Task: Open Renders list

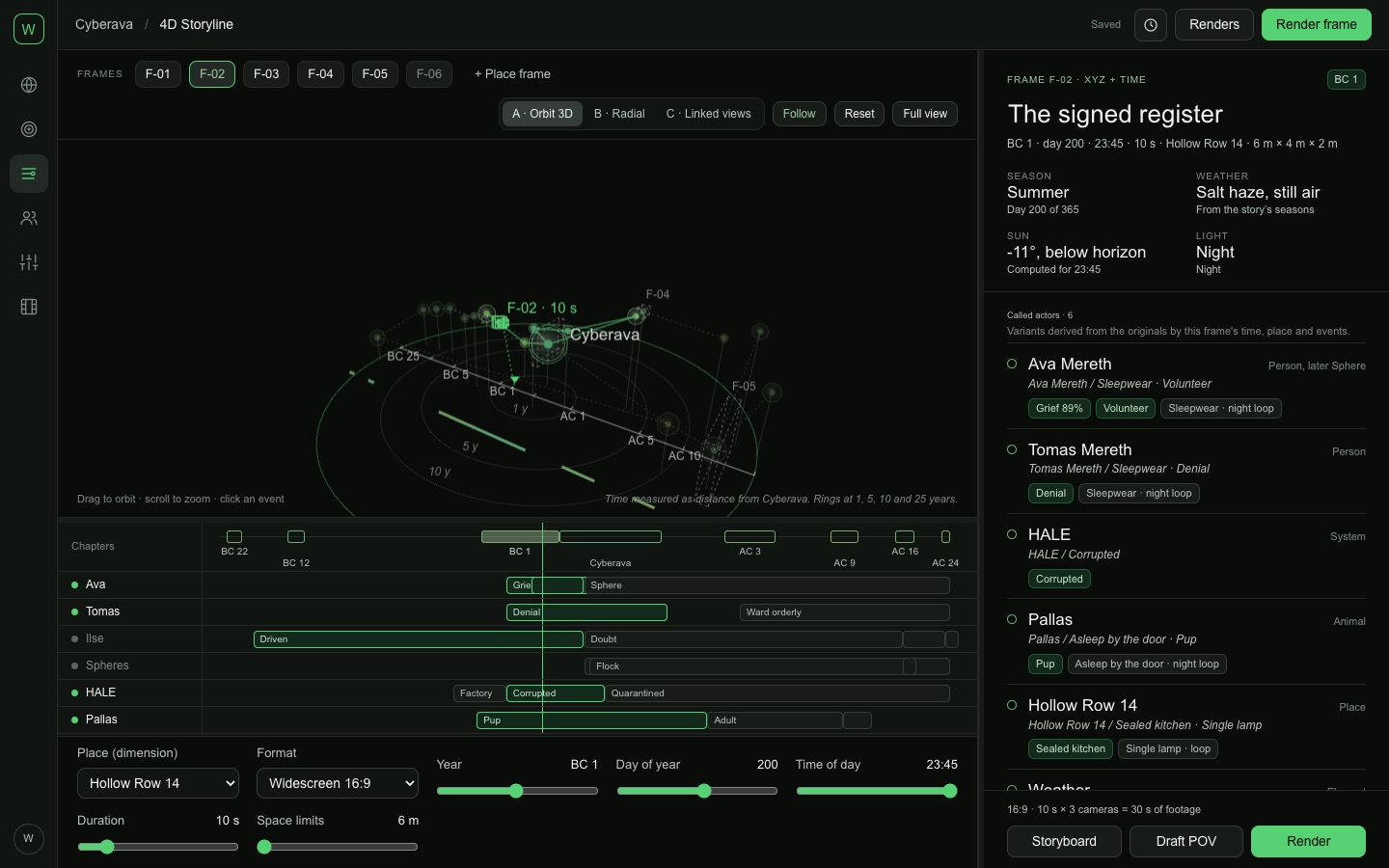Action: [1214, 25]
